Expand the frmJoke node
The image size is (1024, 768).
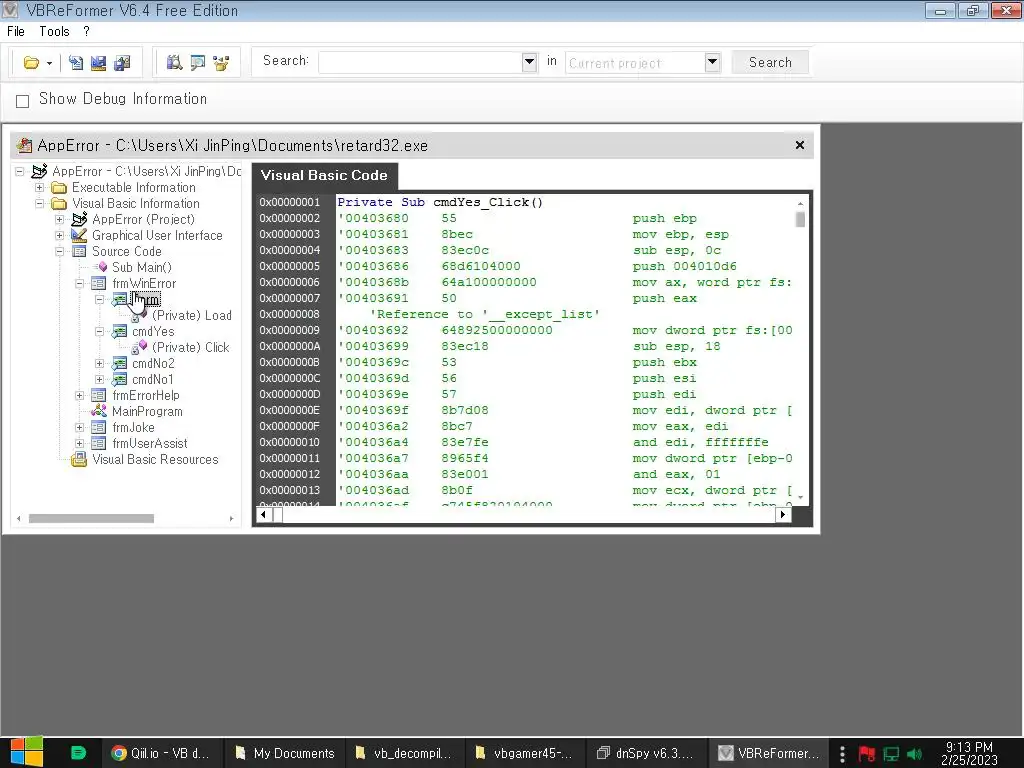coord(80,428)
